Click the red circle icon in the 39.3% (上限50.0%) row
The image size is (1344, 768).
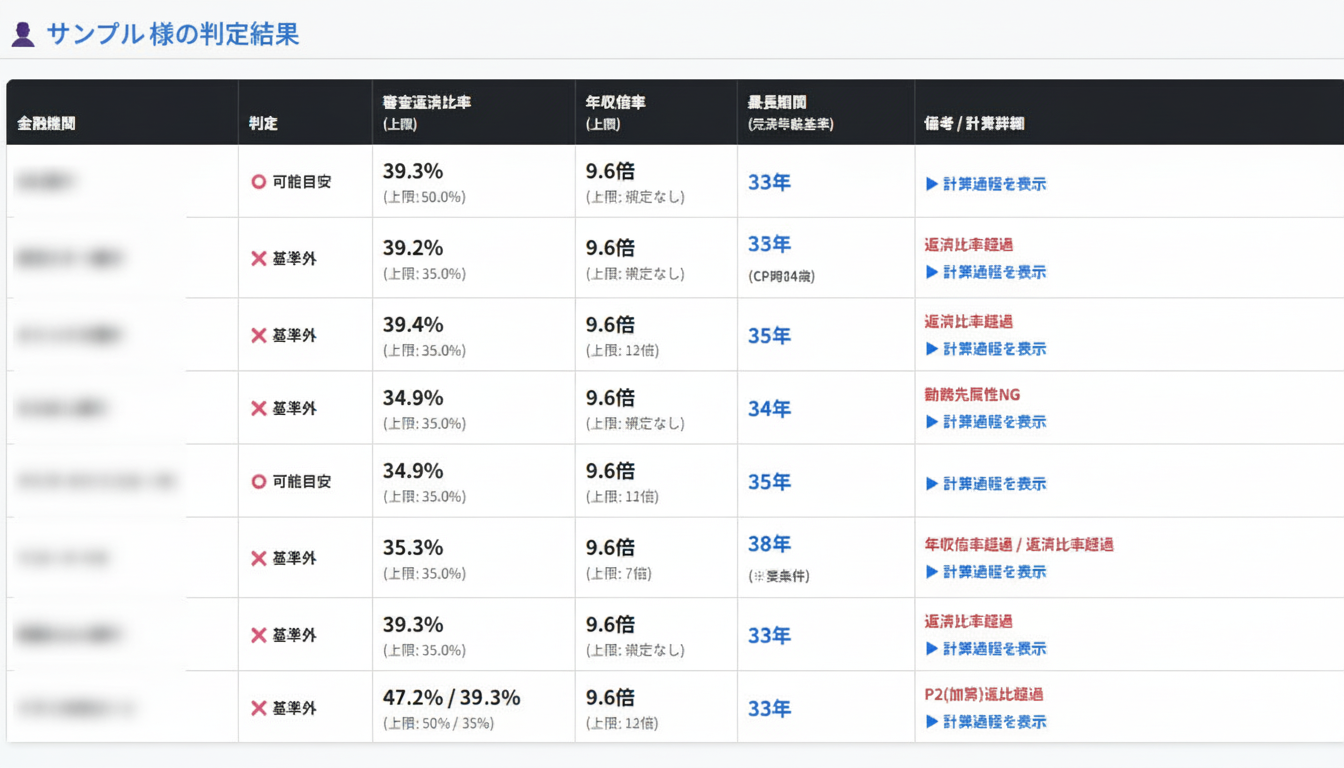[258, 182]
